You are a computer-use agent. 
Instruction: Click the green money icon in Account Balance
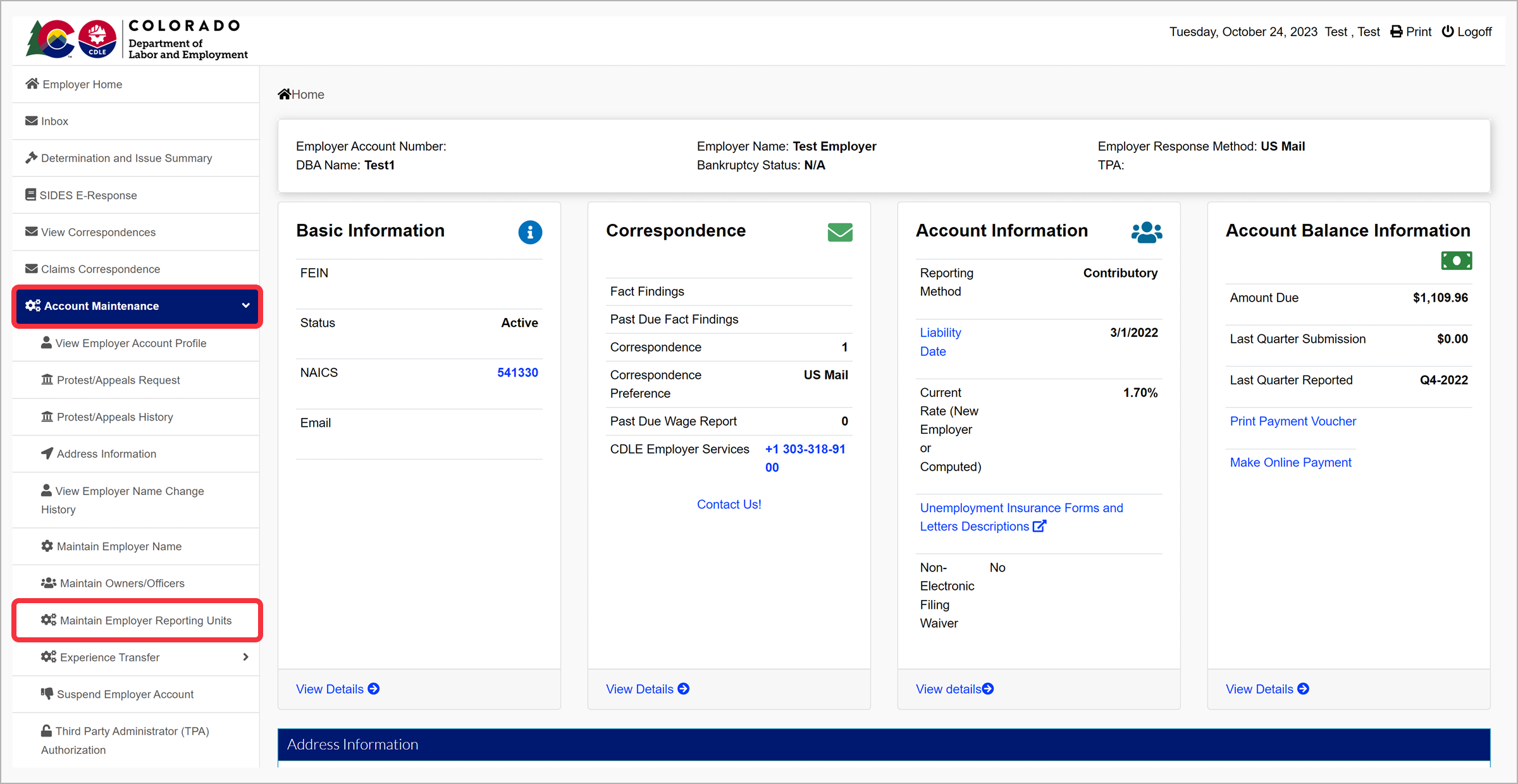[1457, 260]
